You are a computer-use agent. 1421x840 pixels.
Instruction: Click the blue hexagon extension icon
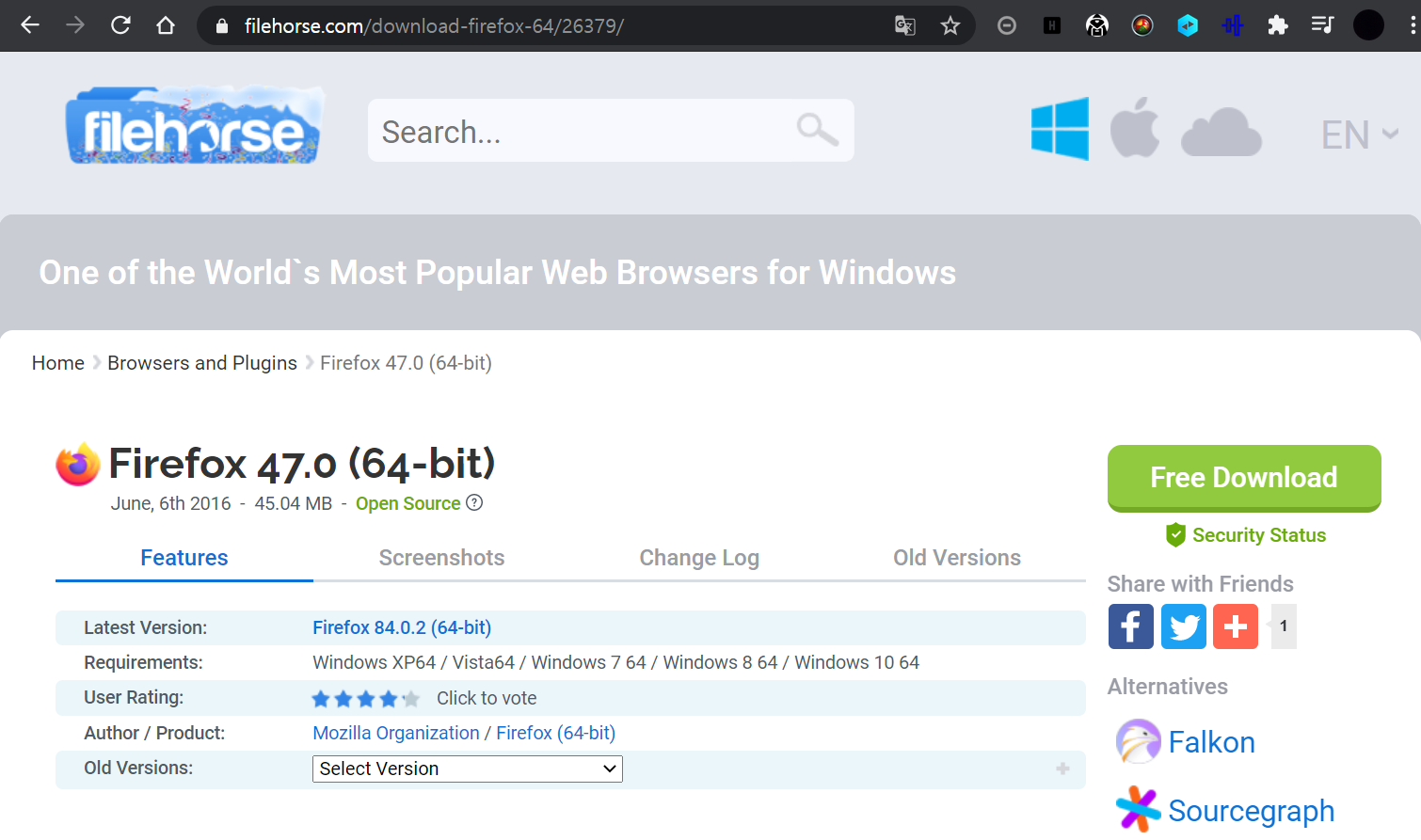pos(1188,25)
